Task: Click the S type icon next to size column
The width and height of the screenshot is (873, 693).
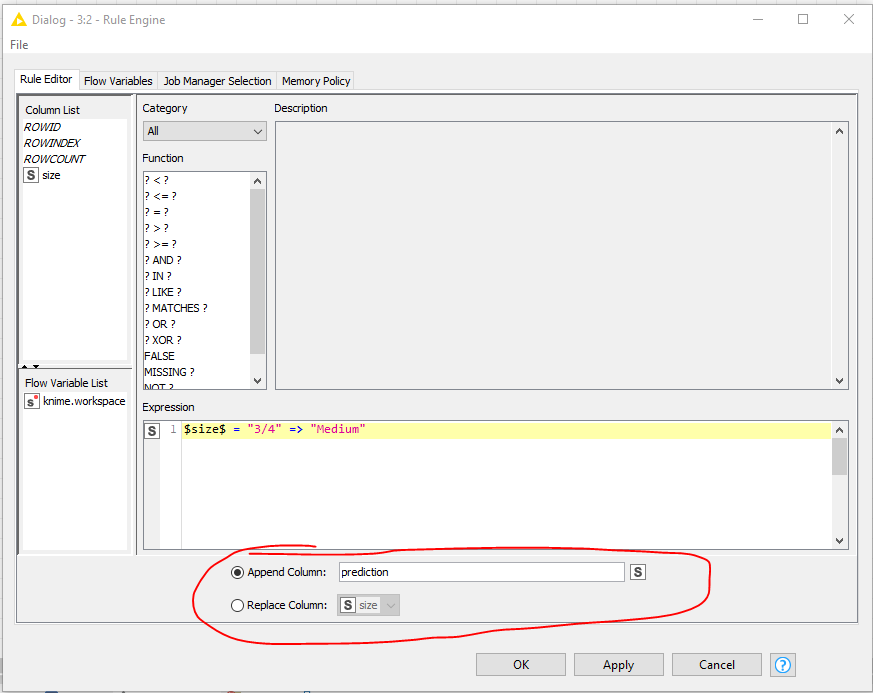Action: [30, 175]
